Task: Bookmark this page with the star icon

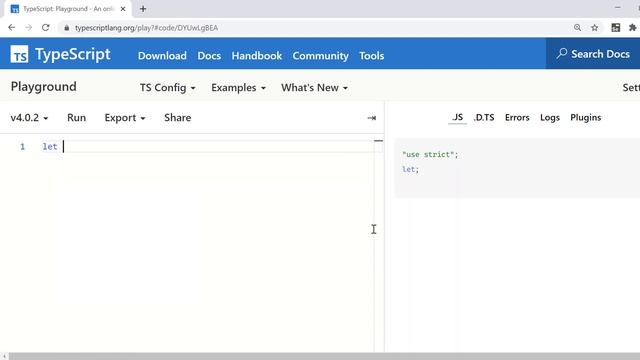Action: pos(595,27)
